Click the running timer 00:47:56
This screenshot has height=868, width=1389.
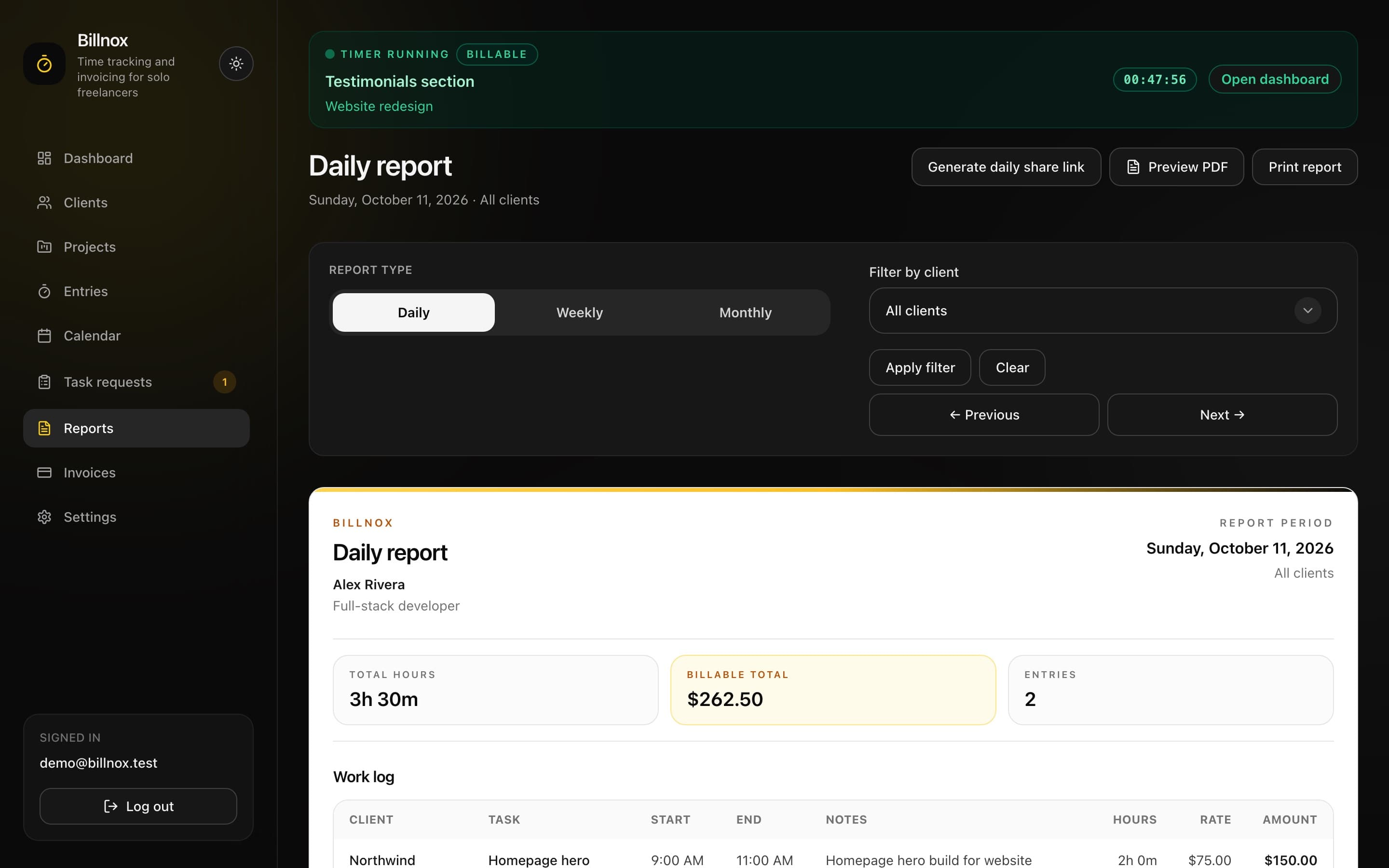(x=1155, y=79)
